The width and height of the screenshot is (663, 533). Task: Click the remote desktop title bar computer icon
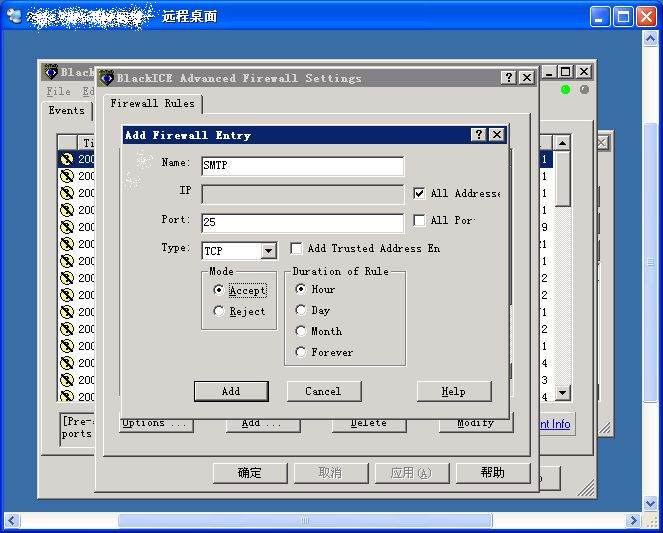(x=14, y=16)
